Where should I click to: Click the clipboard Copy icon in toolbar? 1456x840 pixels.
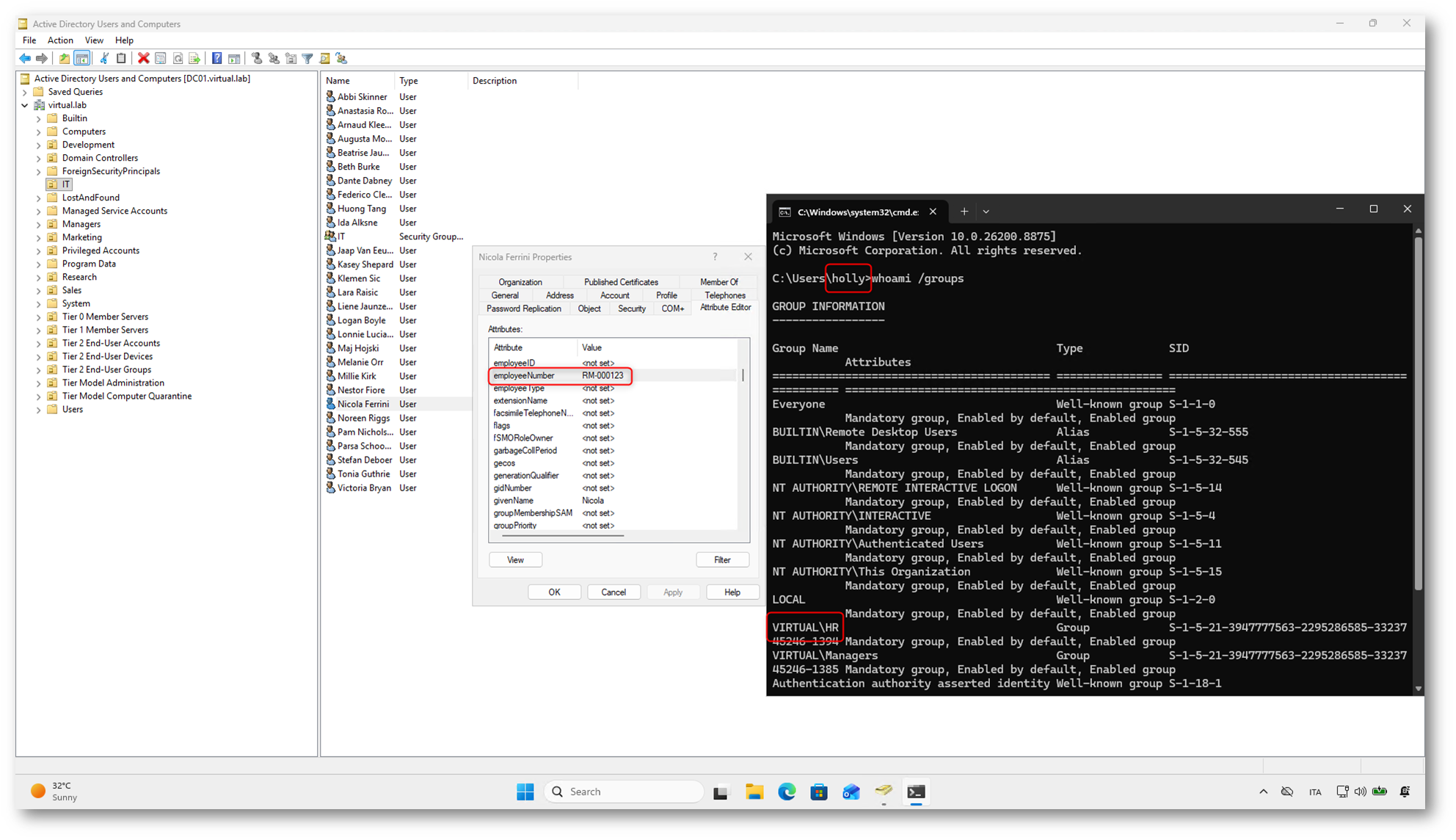click(x=121, y=58)
